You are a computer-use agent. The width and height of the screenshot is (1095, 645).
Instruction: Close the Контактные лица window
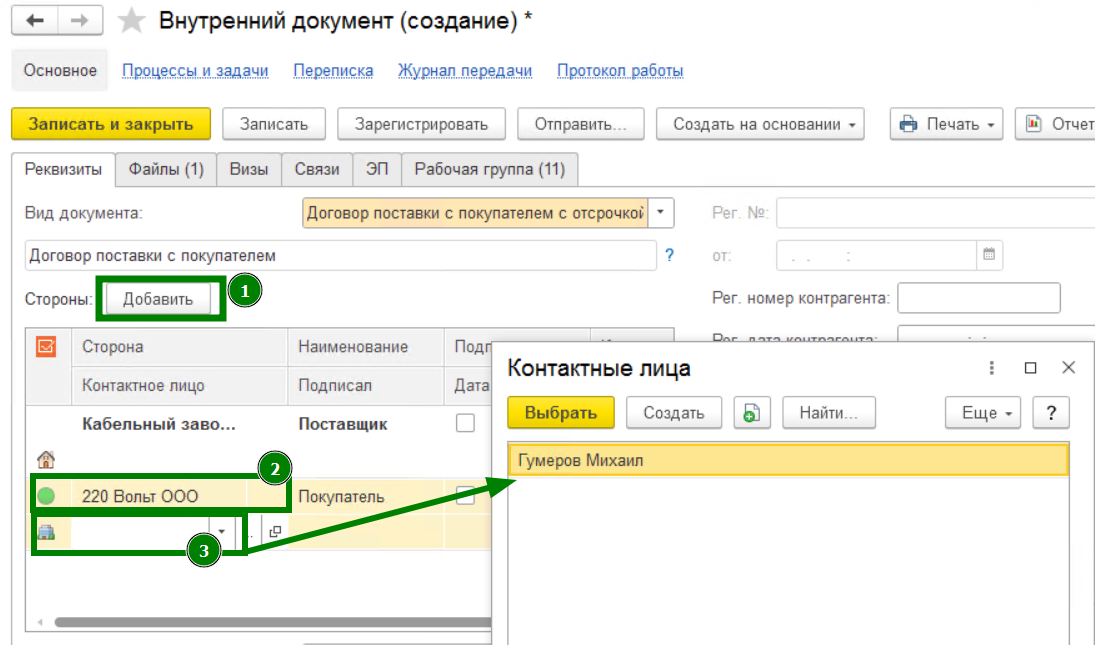click(1068, 367)
